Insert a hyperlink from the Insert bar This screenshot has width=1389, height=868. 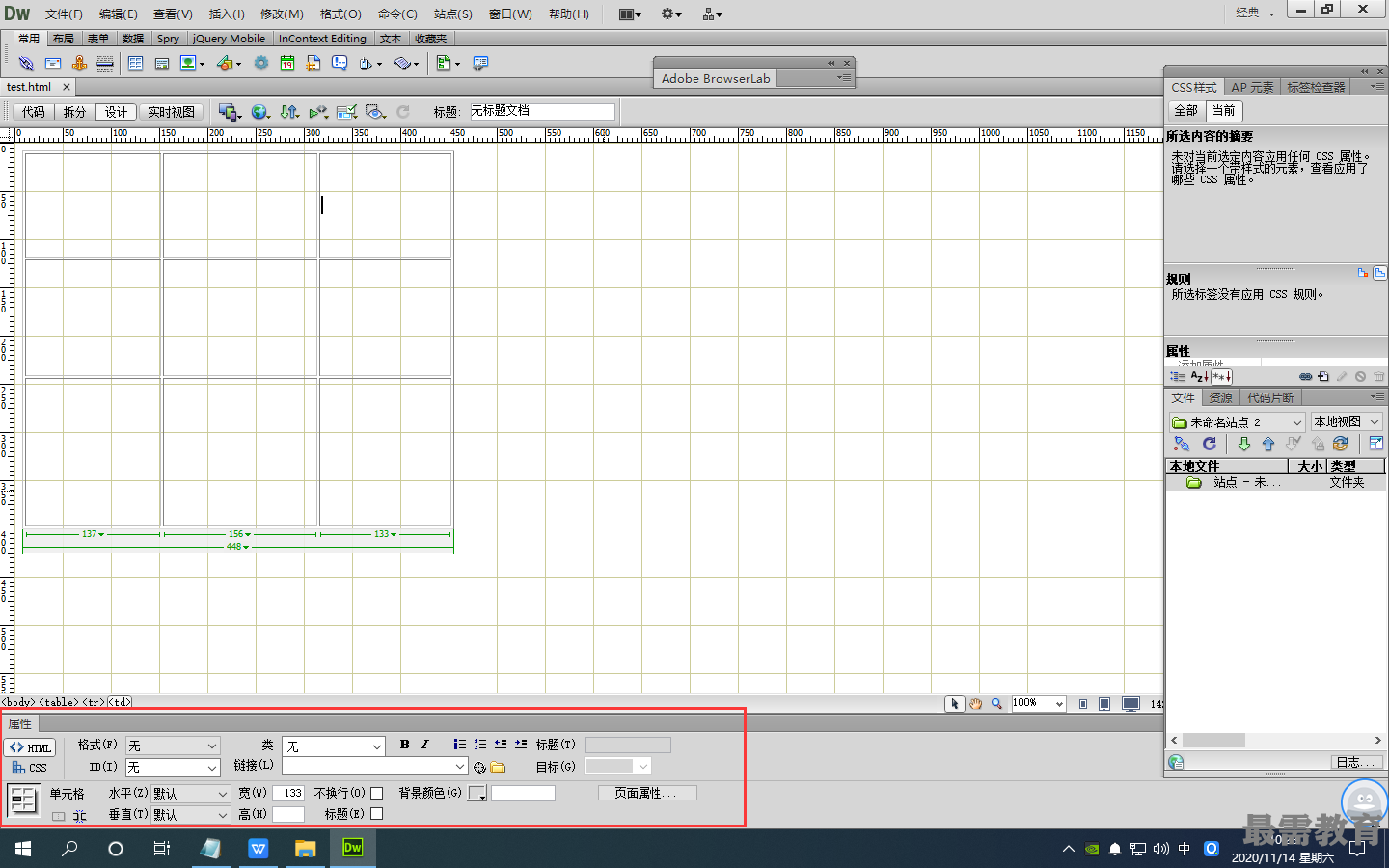[26, 64]
